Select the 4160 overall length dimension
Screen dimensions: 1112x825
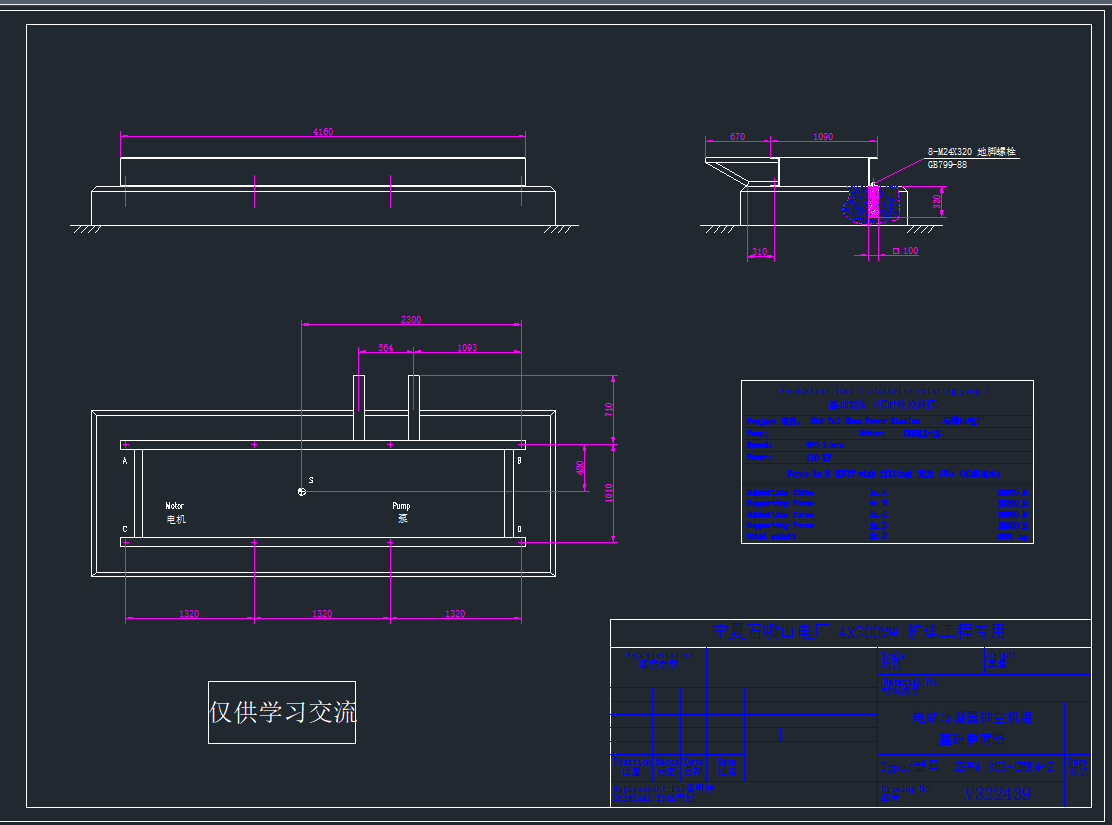click(x=322, y=131)
